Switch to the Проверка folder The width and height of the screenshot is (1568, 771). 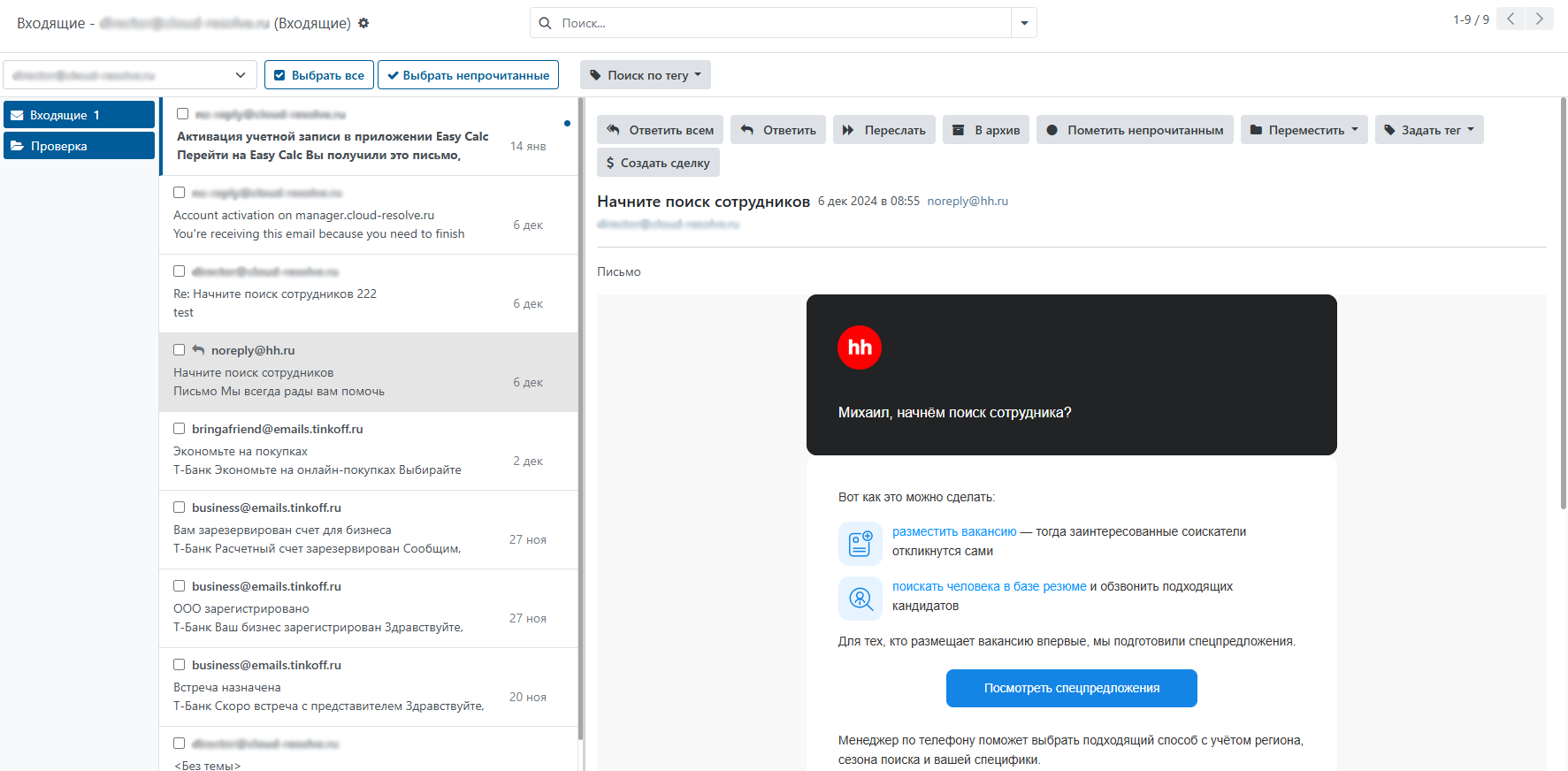tap(79, 146)
